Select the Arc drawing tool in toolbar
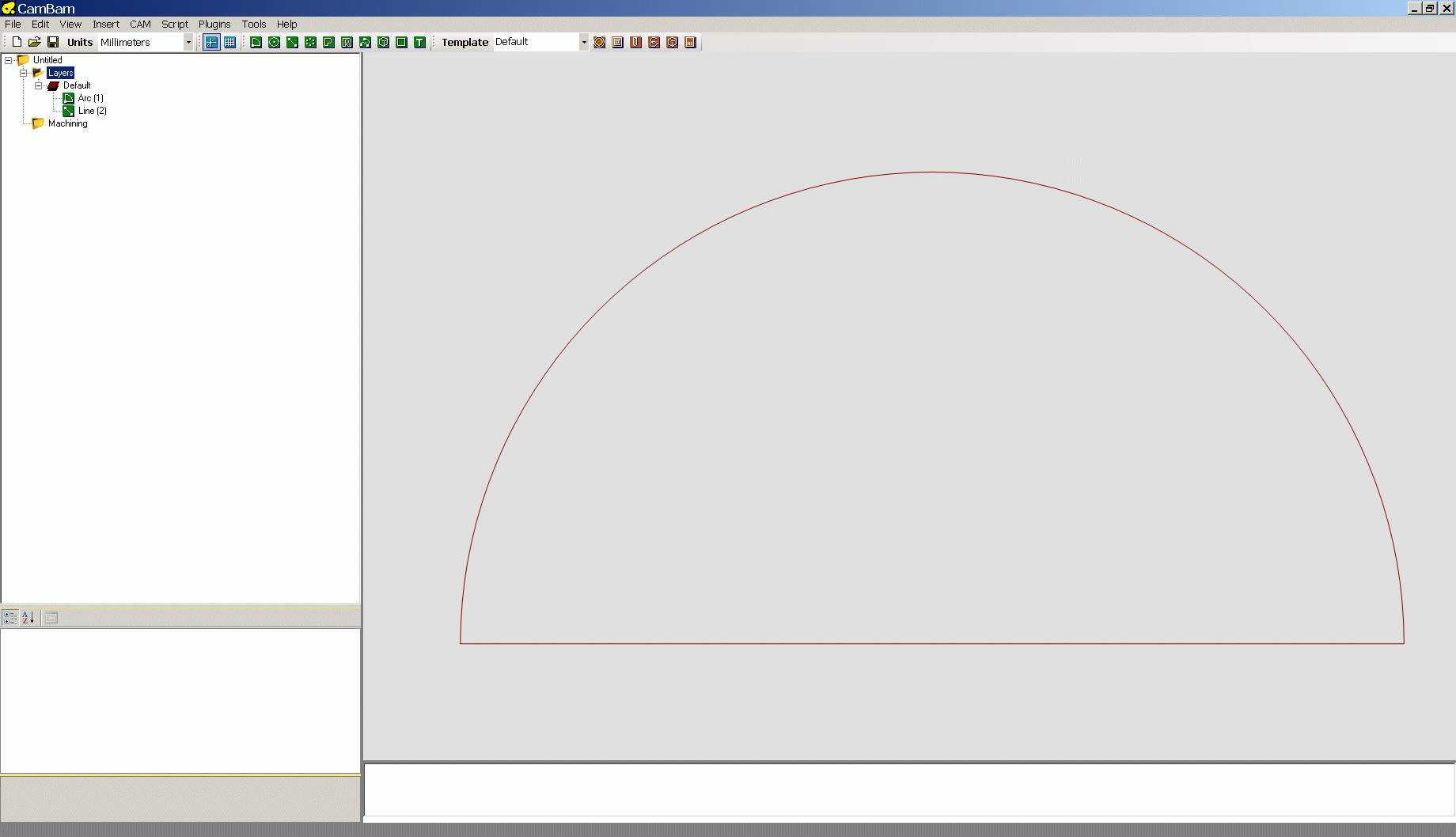The image size is (1456, 837). pyautogui.click(x=256, y=42)
